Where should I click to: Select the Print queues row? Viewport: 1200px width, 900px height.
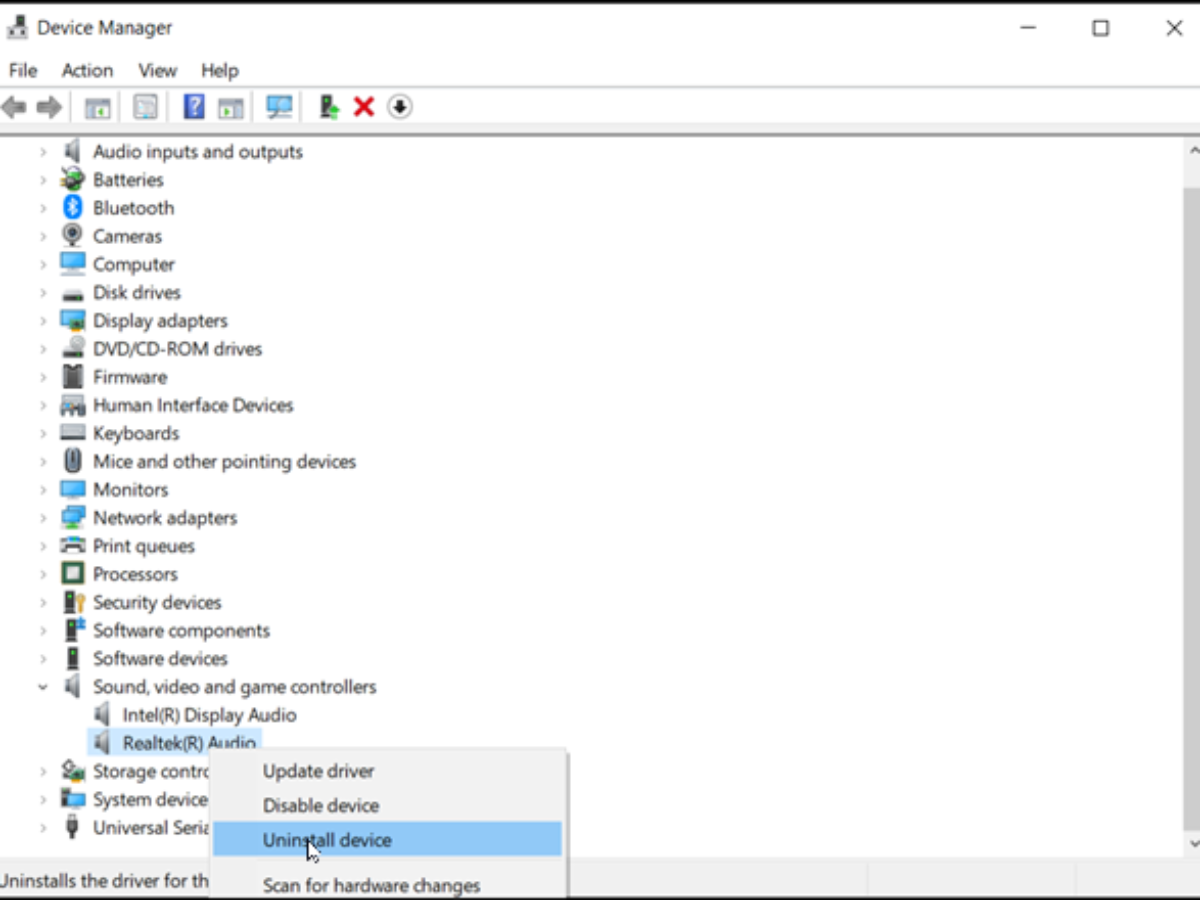[144, 546]
